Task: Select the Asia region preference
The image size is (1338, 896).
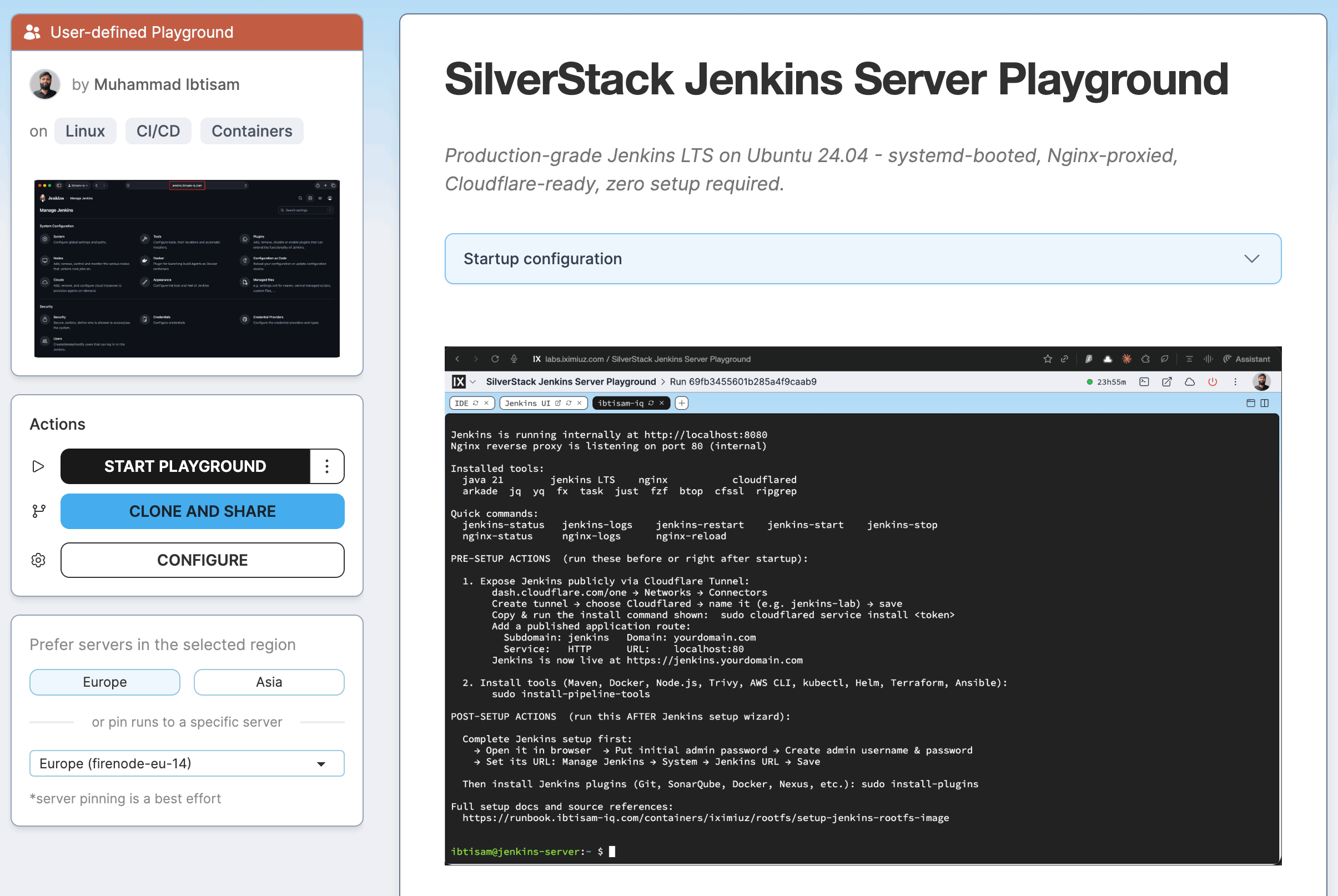Action: point(269,682)
